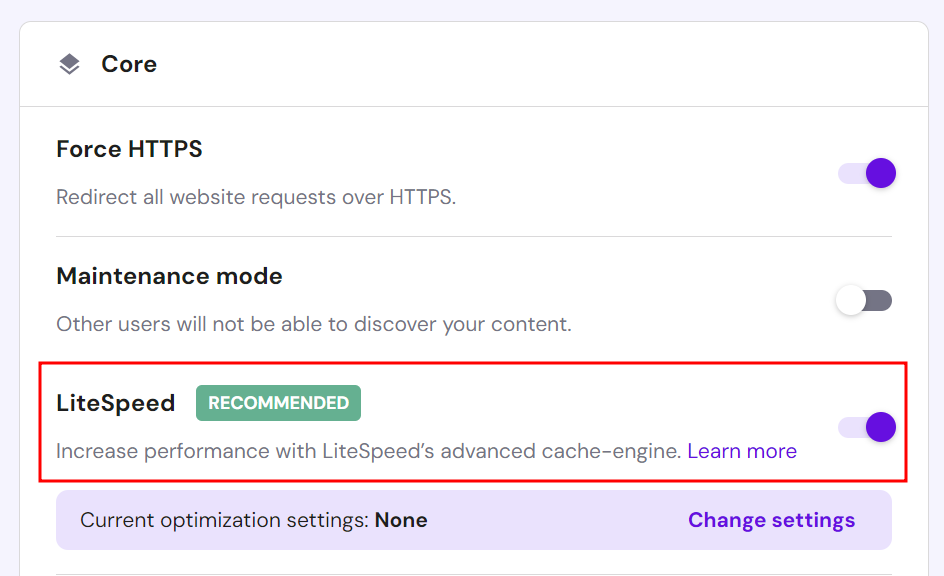The height and width of the screenshot is (576, 944).
Task: Click the Force HTTPS heading
Action: 129,148
